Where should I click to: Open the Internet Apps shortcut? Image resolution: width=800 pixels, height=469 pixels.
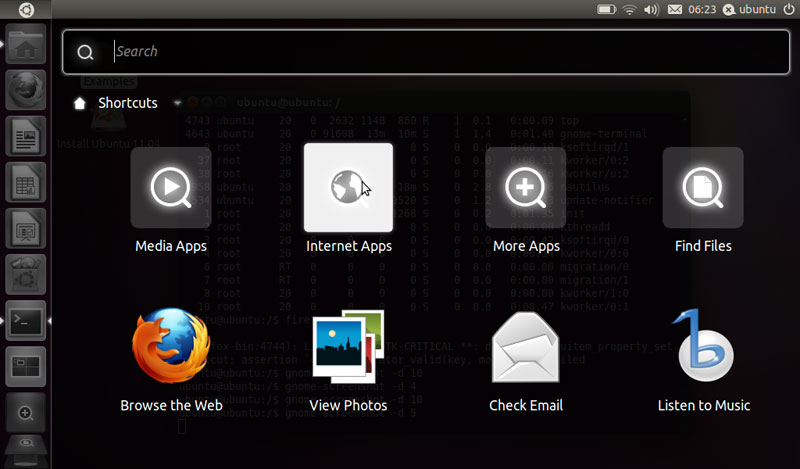coord(348,188)
